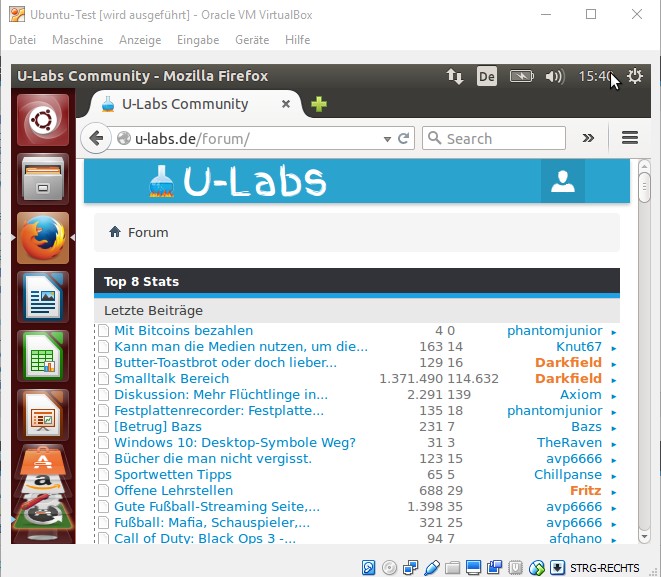
Task: Close the U-Labs Community tab
Action: 286,104
